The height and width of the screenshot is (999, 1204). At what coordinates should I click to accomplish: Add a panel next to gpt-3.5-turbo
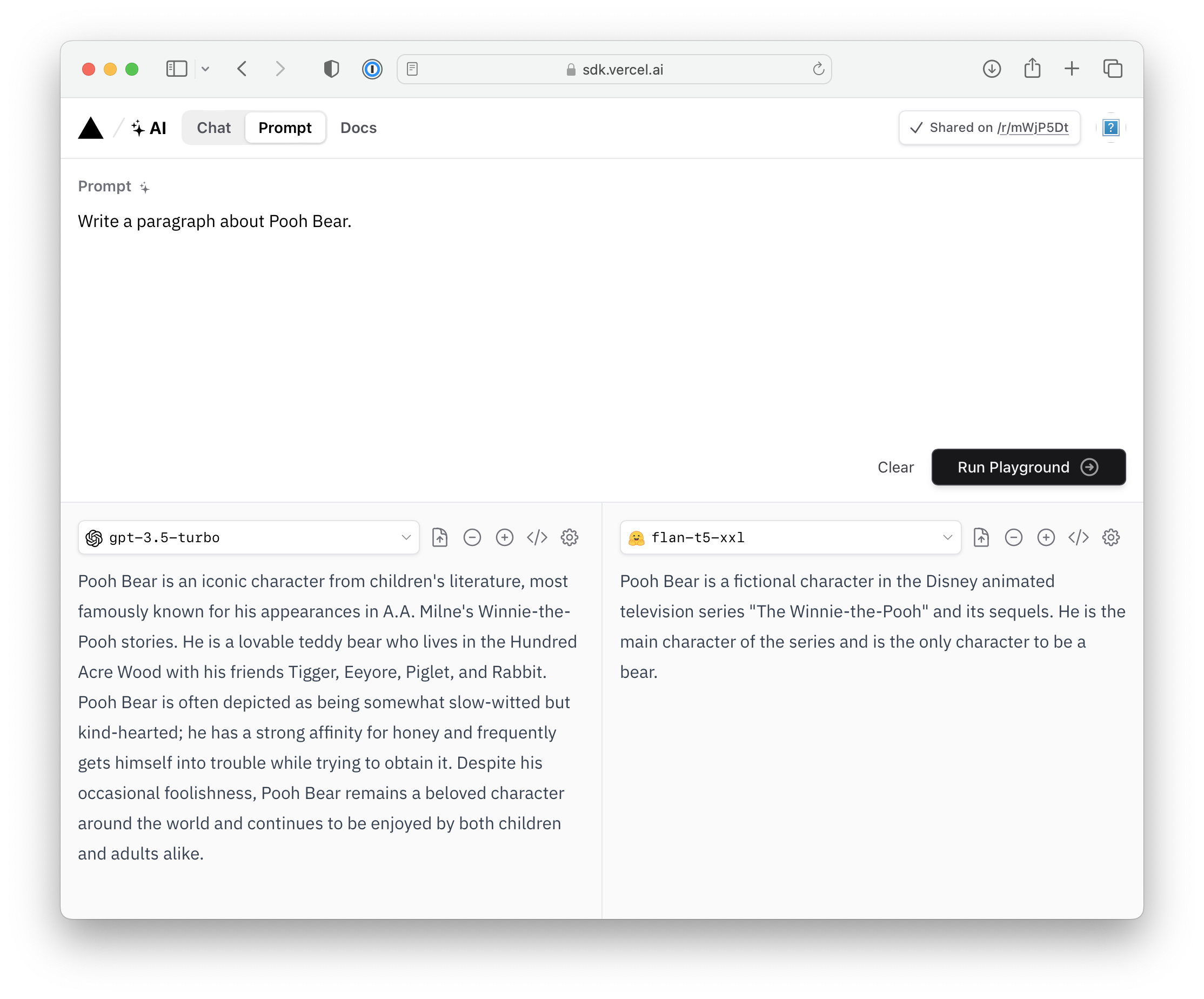pyautogui.click(x=505, y=537)
